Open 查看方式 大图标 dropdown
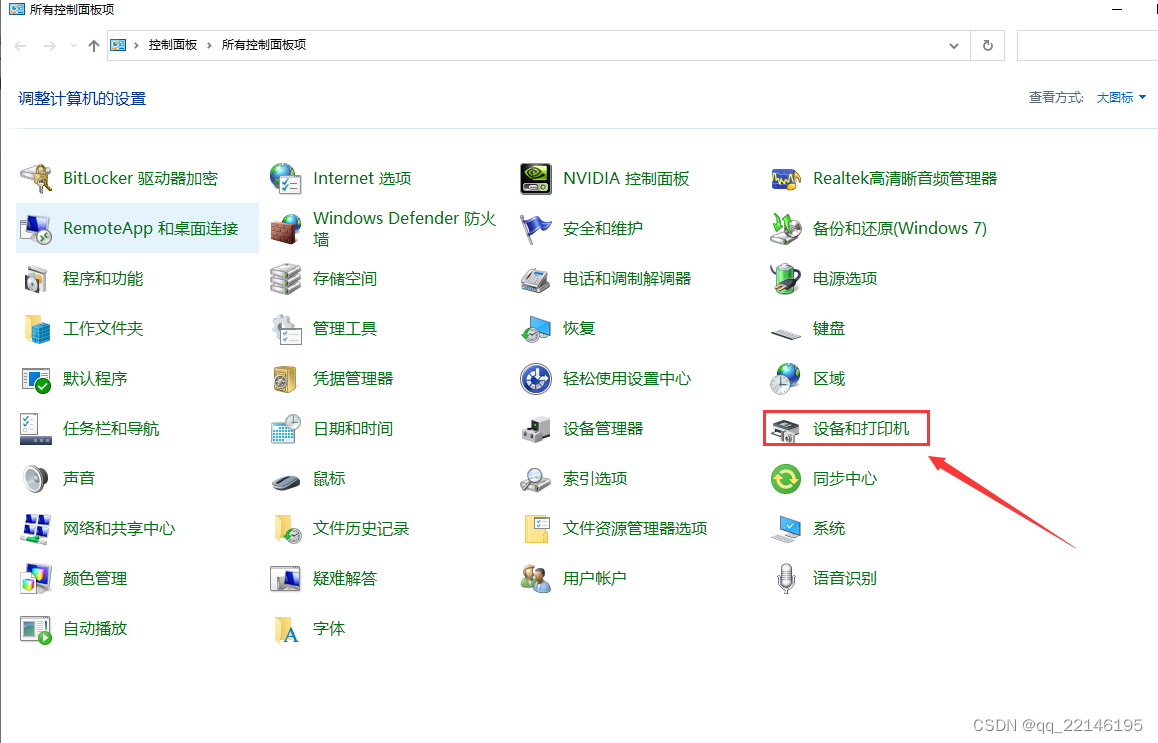The height and width of the screenshot is (743, 1158). pyautogui.click(x=1121, y=97)
